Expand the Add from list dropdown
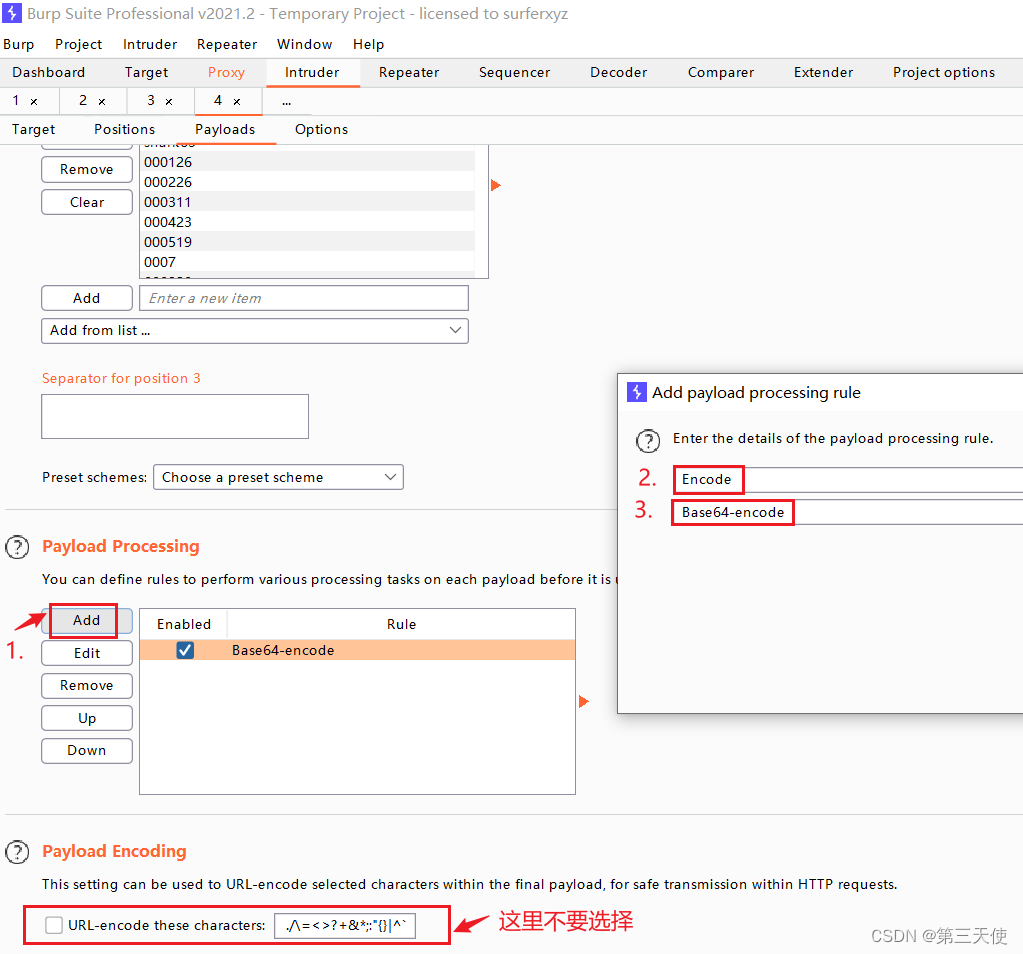Image resolution: width=1023 pixels, height=954 pixels. (254, 331)
